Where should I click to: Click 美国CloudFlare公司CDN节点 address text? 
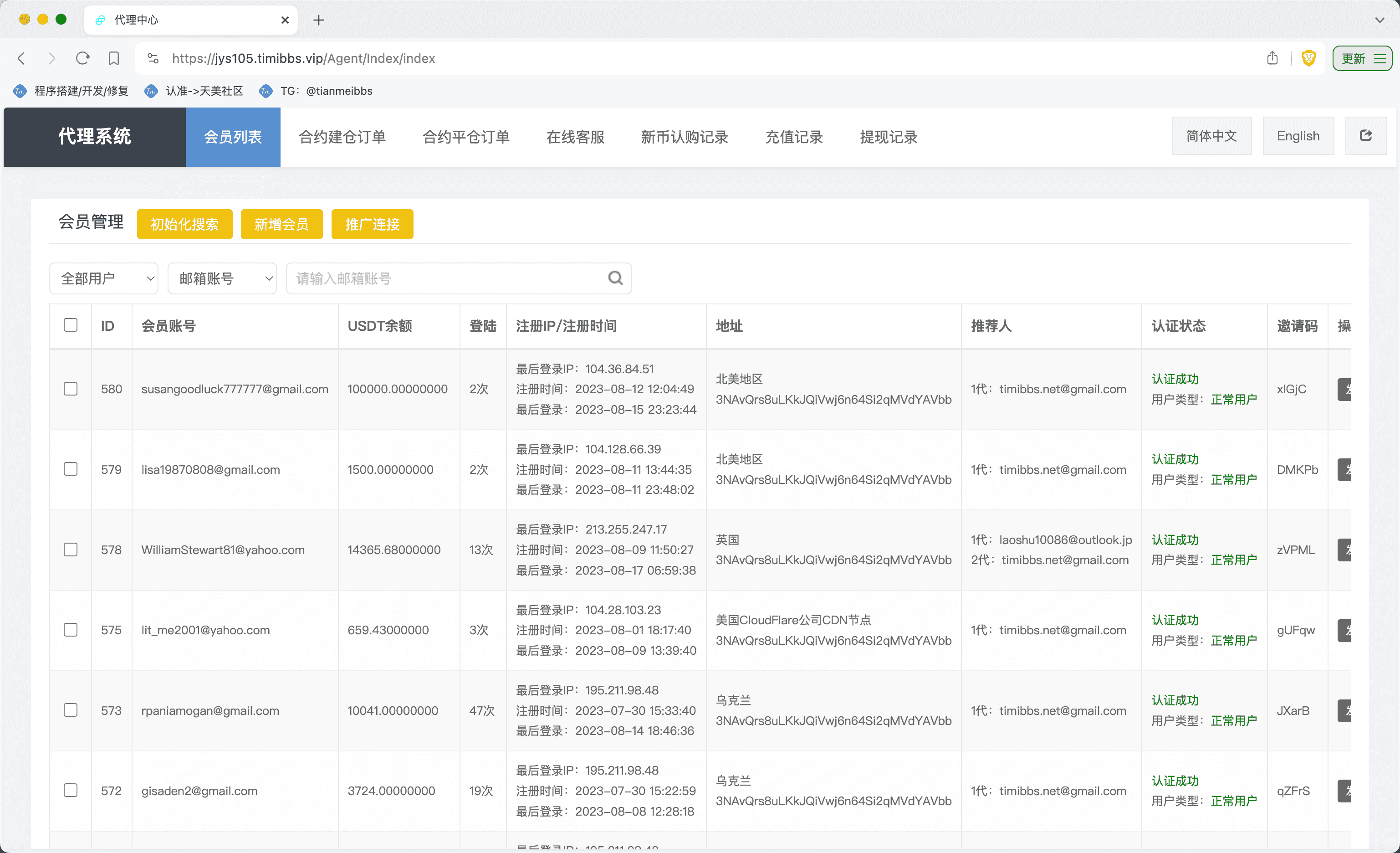[x=793, y=620]
